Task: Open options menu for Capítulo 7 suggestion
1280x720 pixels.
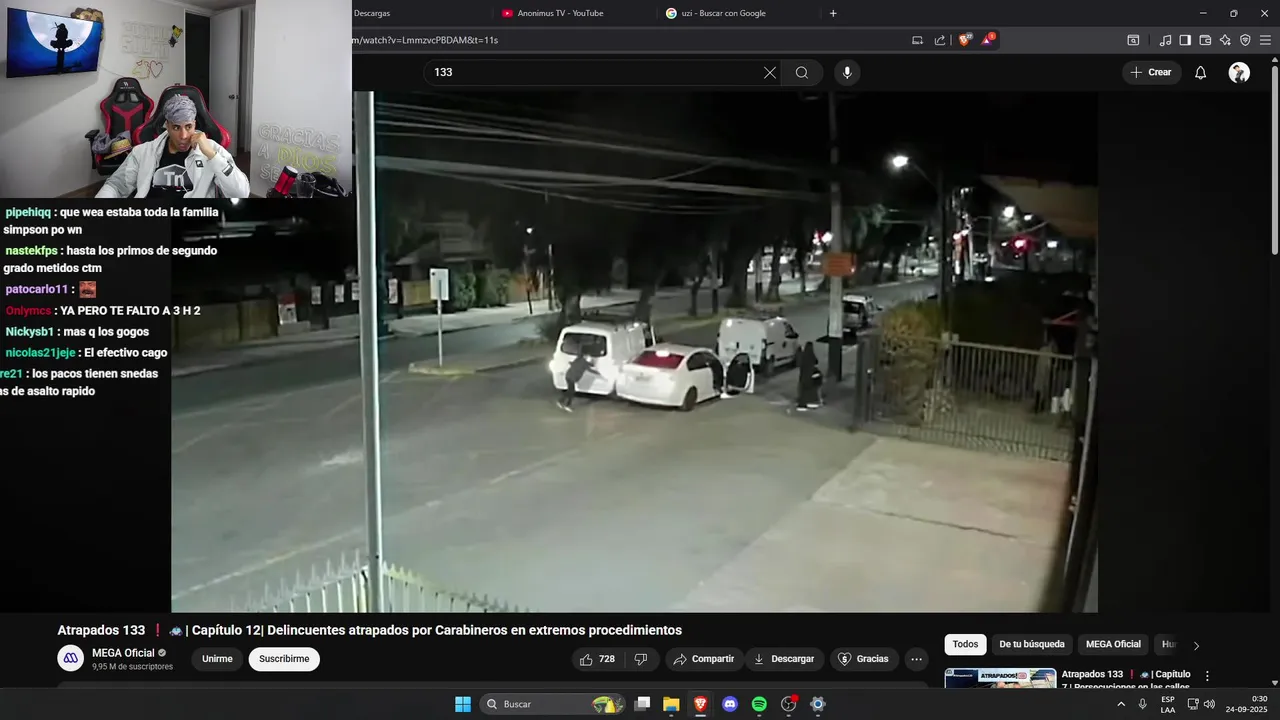Action: coord(1207,676)
